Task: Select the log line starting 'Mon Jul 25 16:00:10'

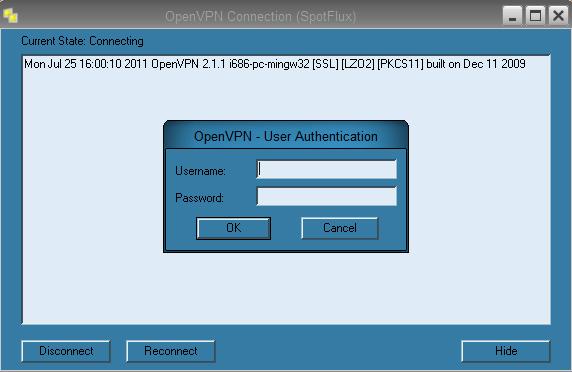Action: coord(275,64)
